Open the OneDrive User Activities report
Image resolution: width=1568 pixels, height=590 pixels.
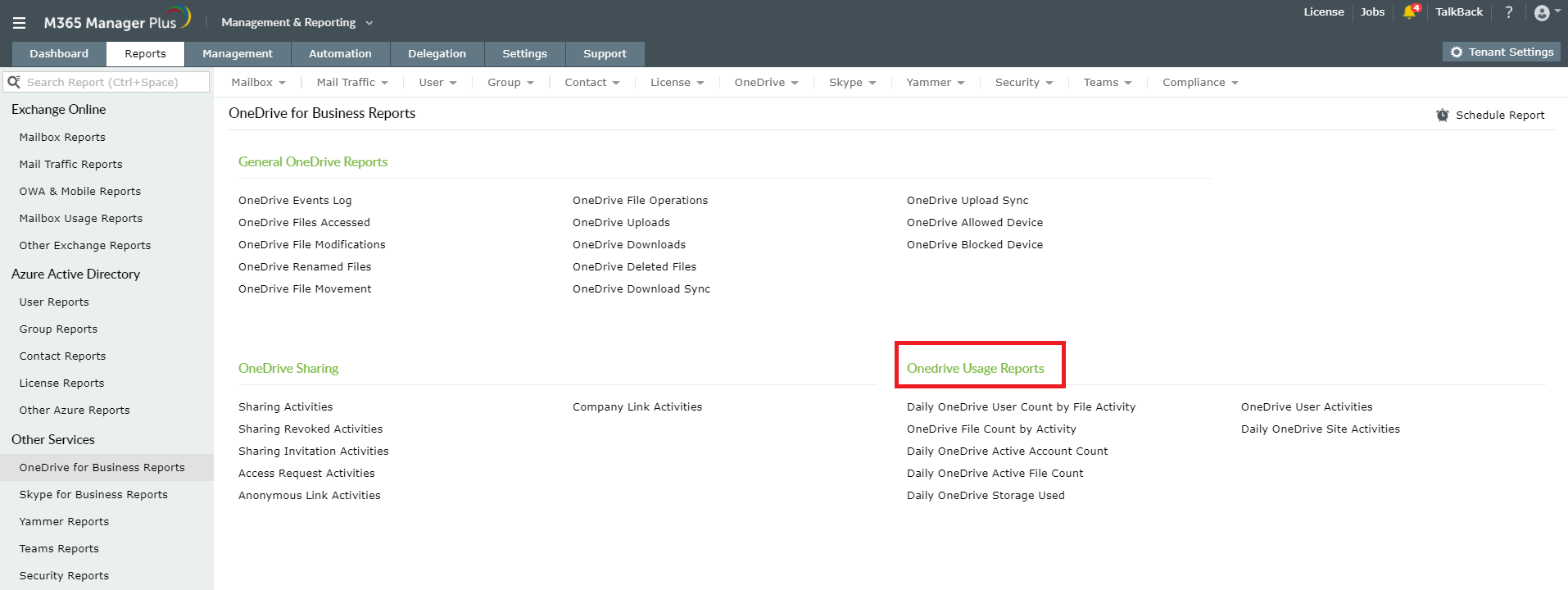tap(1307, 407)
